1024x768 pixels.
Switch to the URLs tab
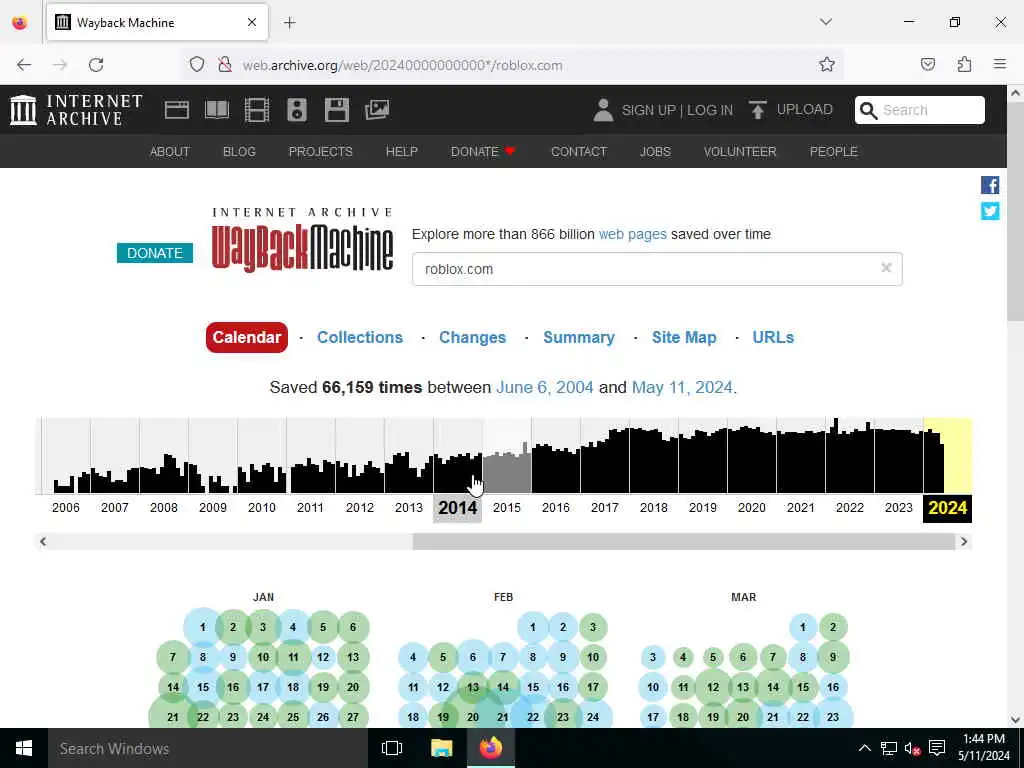(773, 337)
